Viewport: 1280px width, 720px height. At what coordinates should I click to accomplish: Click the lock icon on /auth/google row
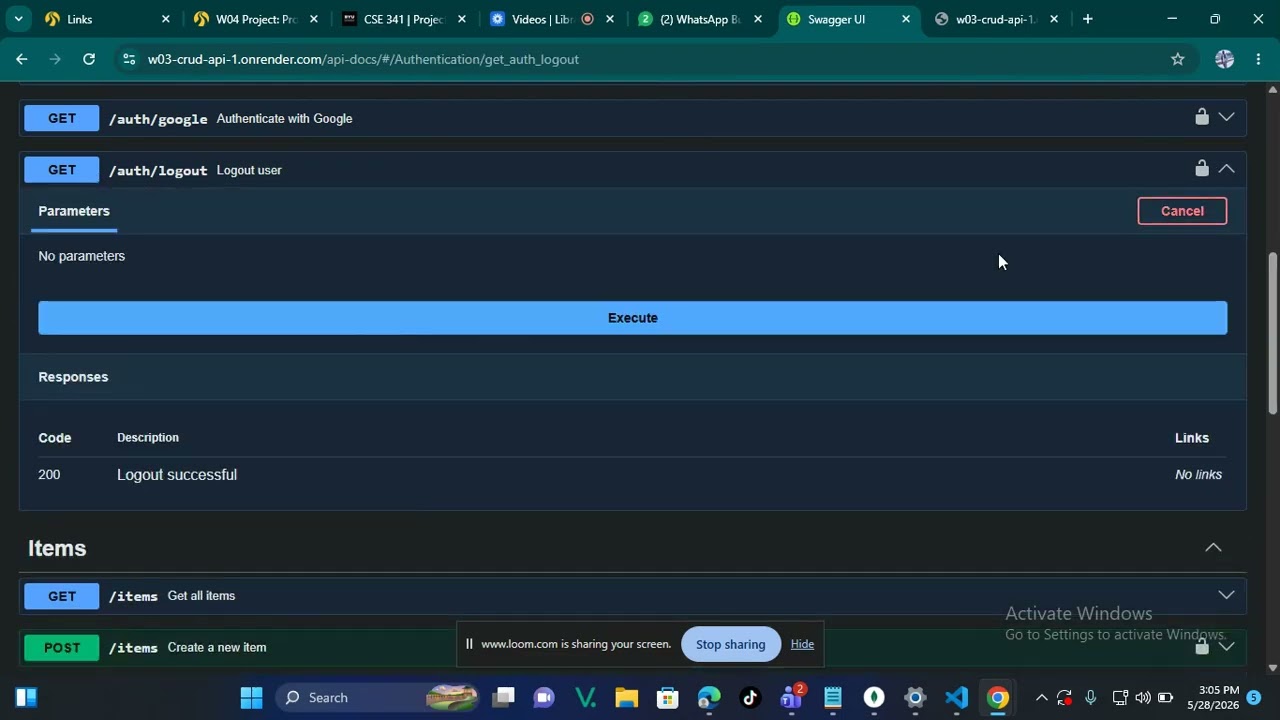coord(1201,117)
